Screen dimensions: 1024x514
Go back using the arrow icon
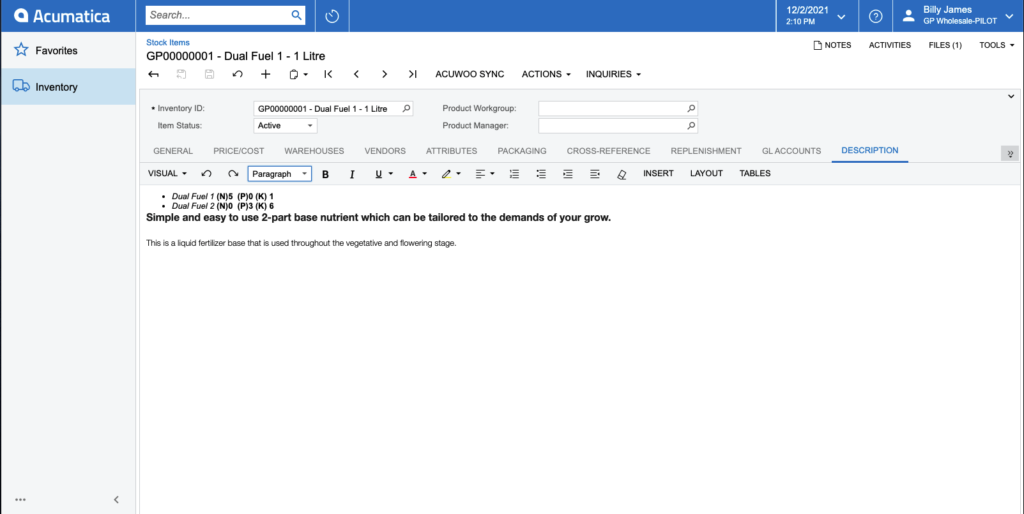(x=153, y=74)
